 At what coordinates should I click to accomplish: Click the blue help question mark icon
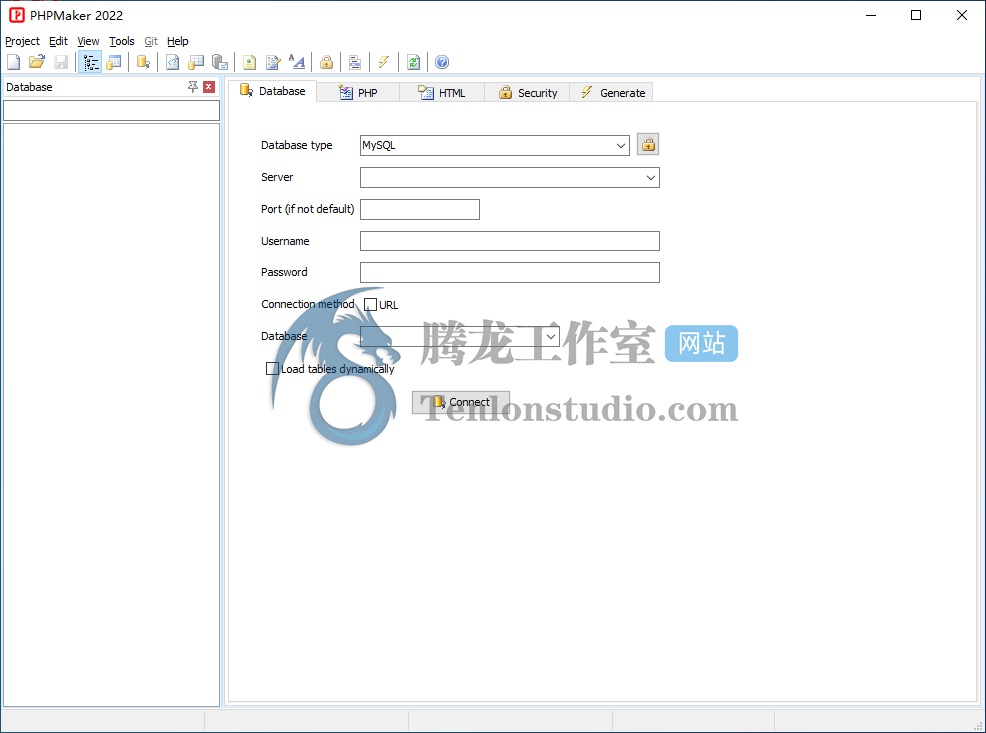[x=442, y=62]
